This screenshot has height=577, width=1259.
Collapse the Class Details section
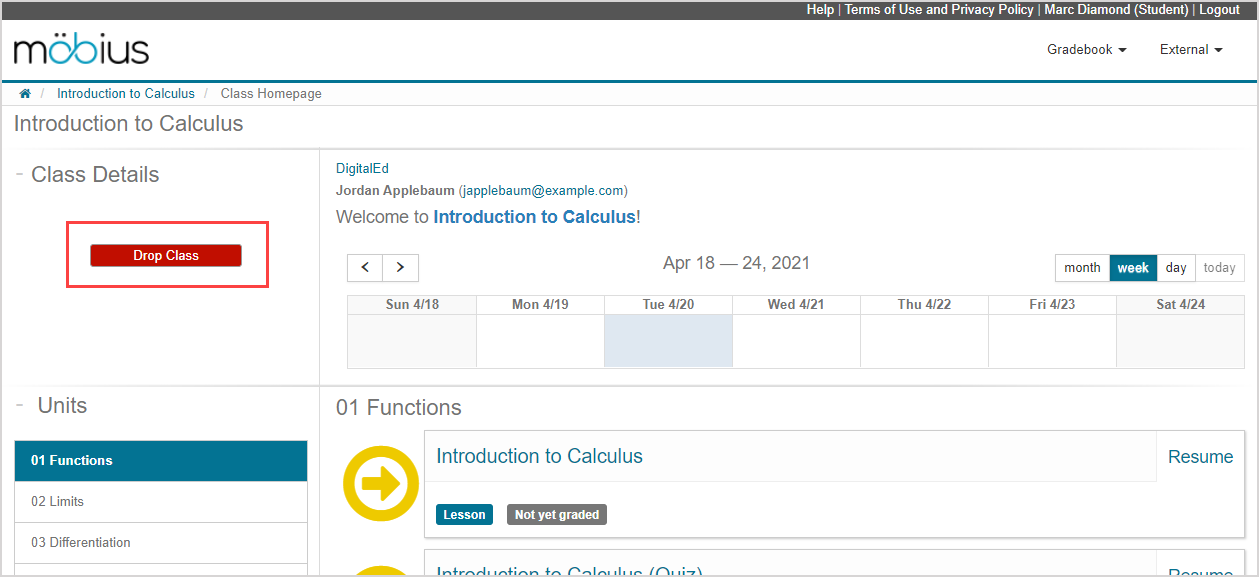tap(20, 174)
